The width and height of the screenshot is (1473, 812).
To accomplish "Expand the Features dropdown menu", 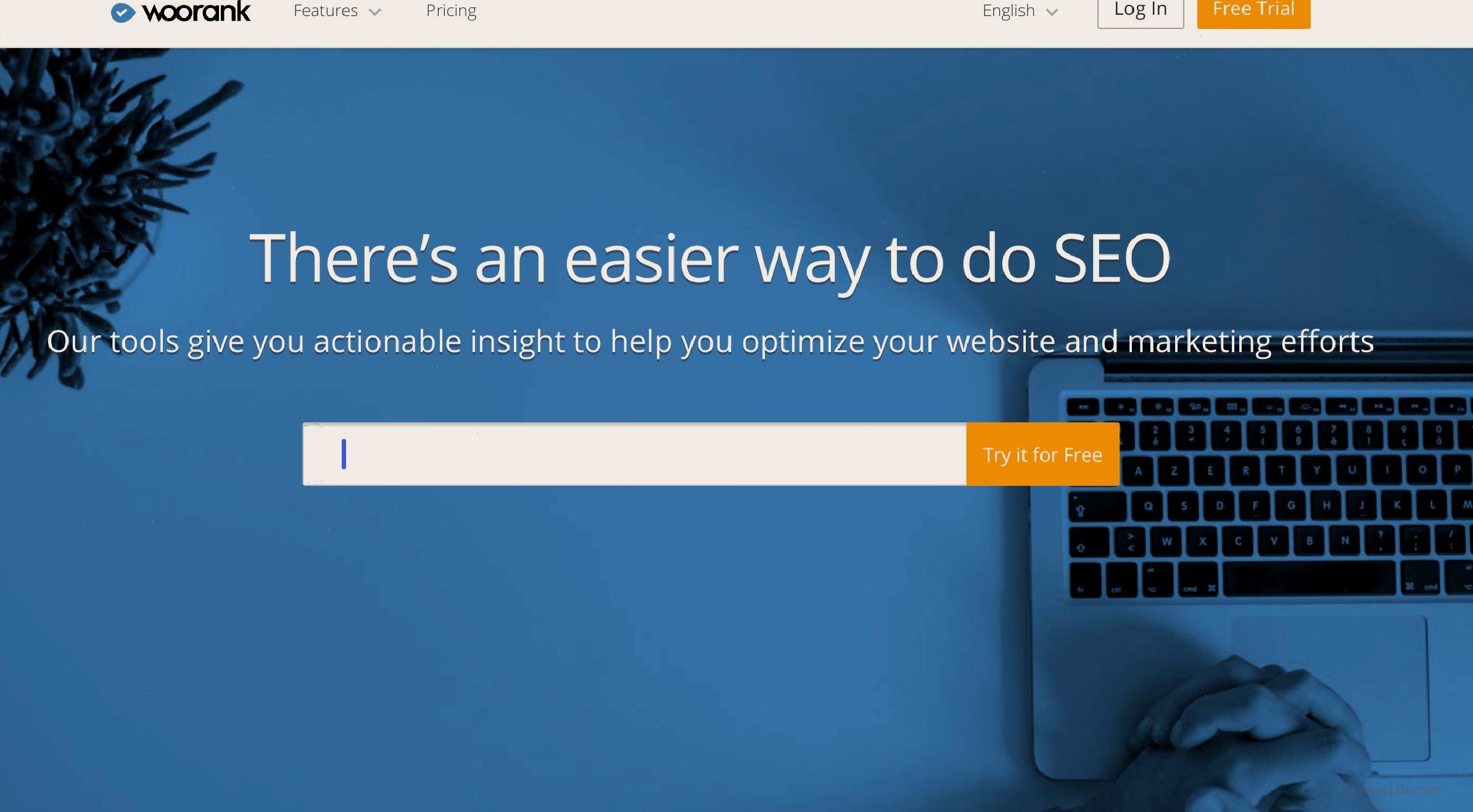I will point(336,10).
